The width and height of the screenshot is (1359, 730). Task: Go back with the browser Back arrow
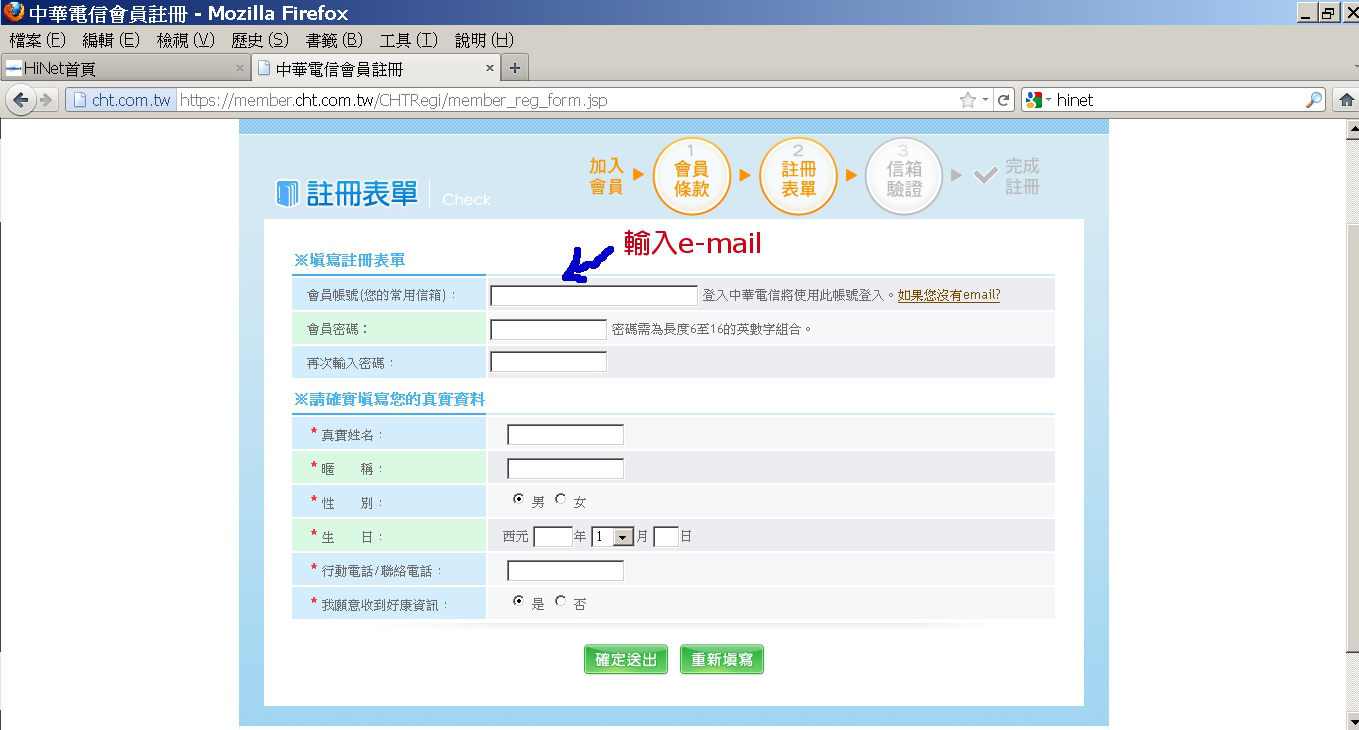coord(20,100)
